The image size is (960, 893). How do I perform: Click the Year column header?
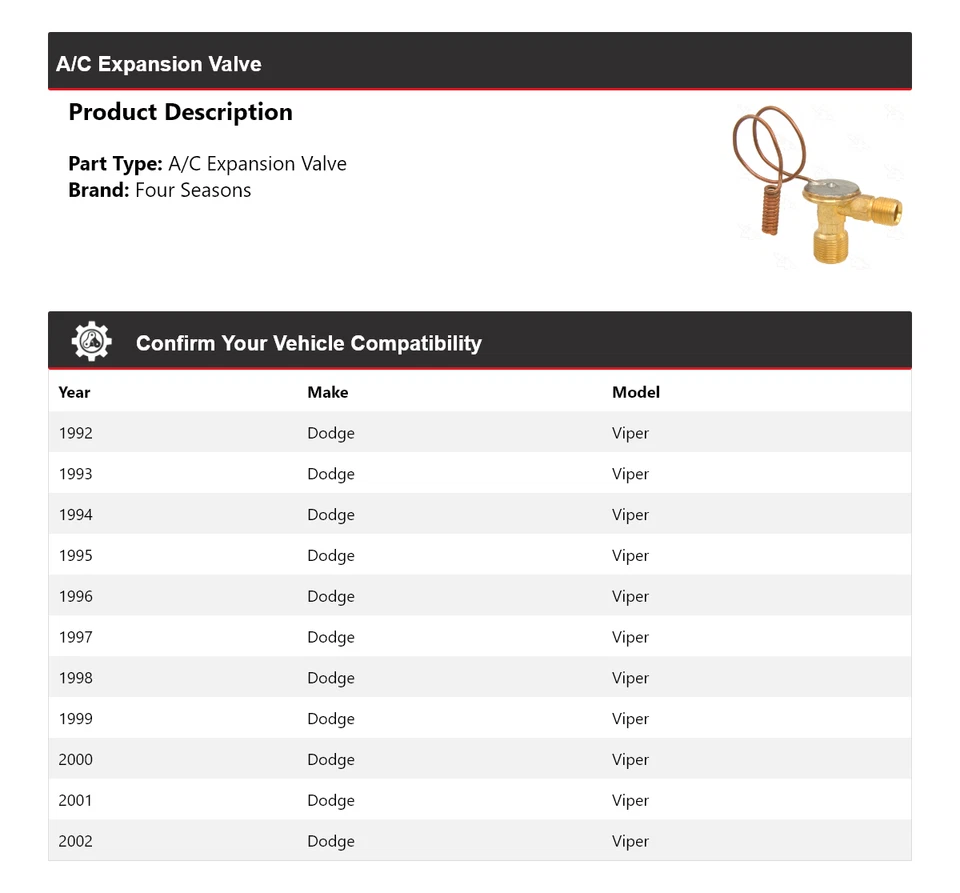74,392
